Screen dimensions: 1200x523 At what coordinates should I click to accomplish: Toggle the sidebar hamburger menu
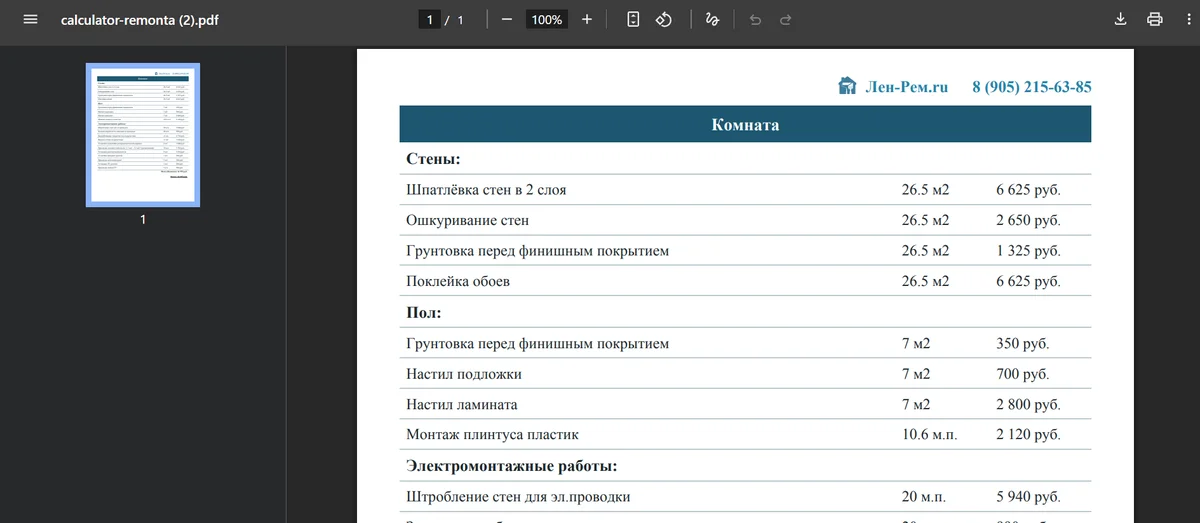[30, 20]
